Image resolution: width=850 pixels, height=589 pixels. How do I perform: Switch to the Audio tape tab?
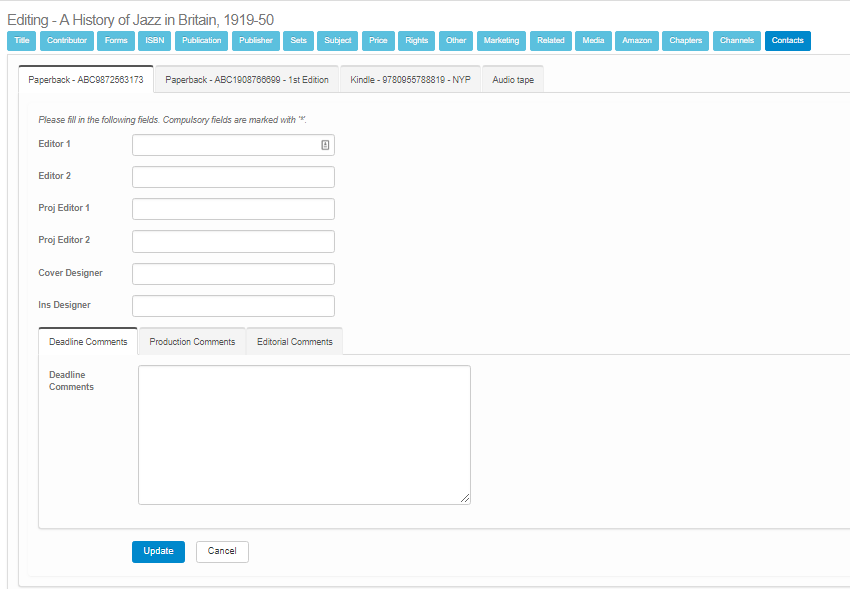[513, 80]
